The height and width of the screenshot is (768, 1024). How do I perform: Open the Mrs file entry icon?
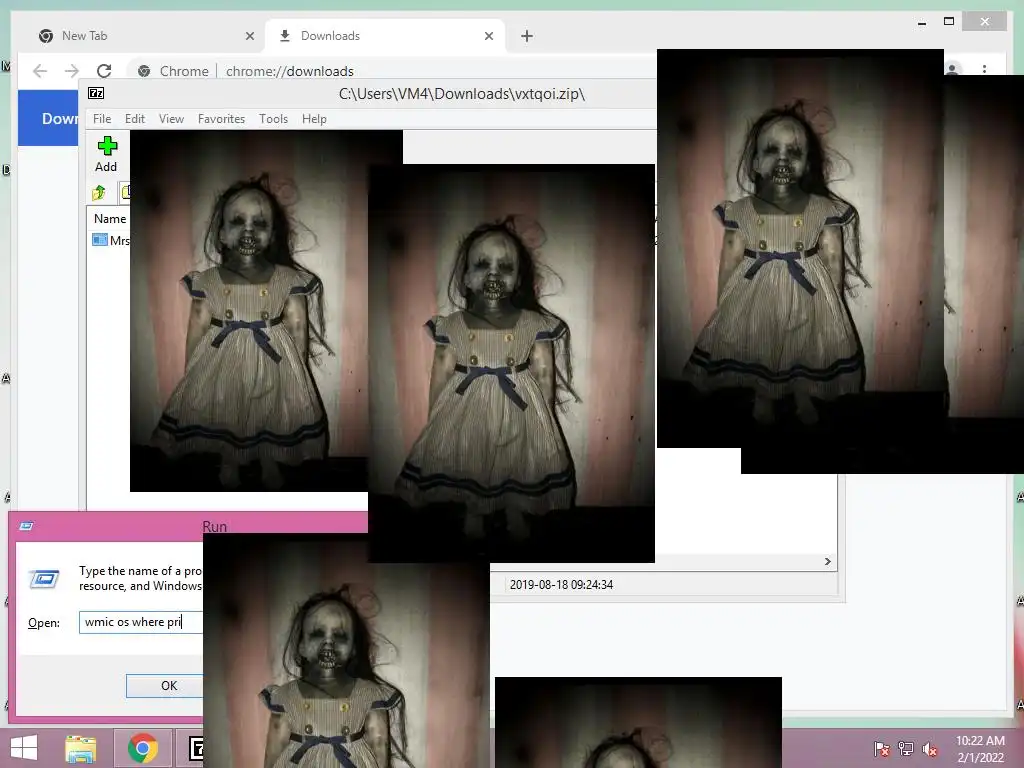(99, 240)
